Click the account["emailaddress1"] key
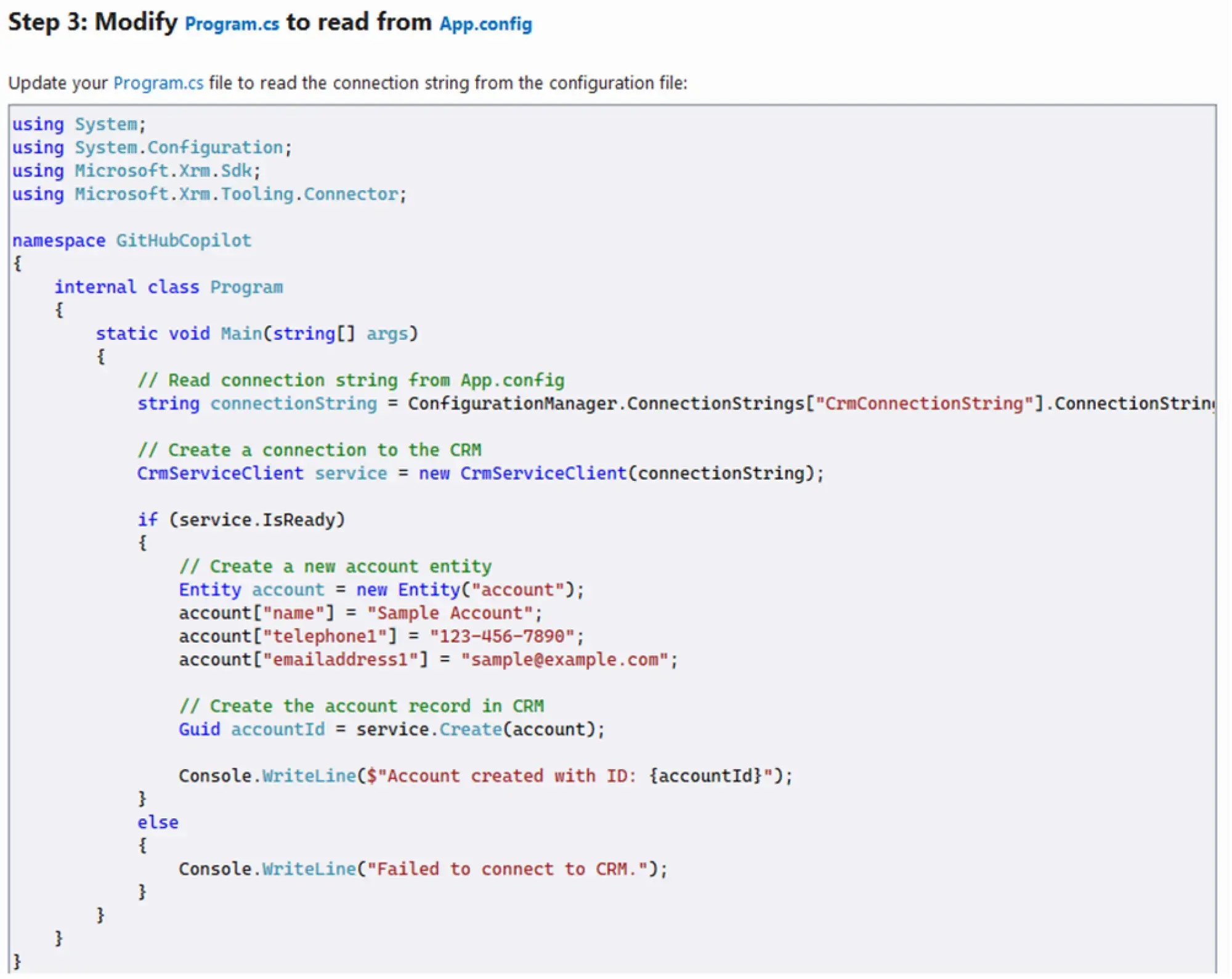Image resolution: width=1232 pixels, height=979 pixels. (304, 660)
